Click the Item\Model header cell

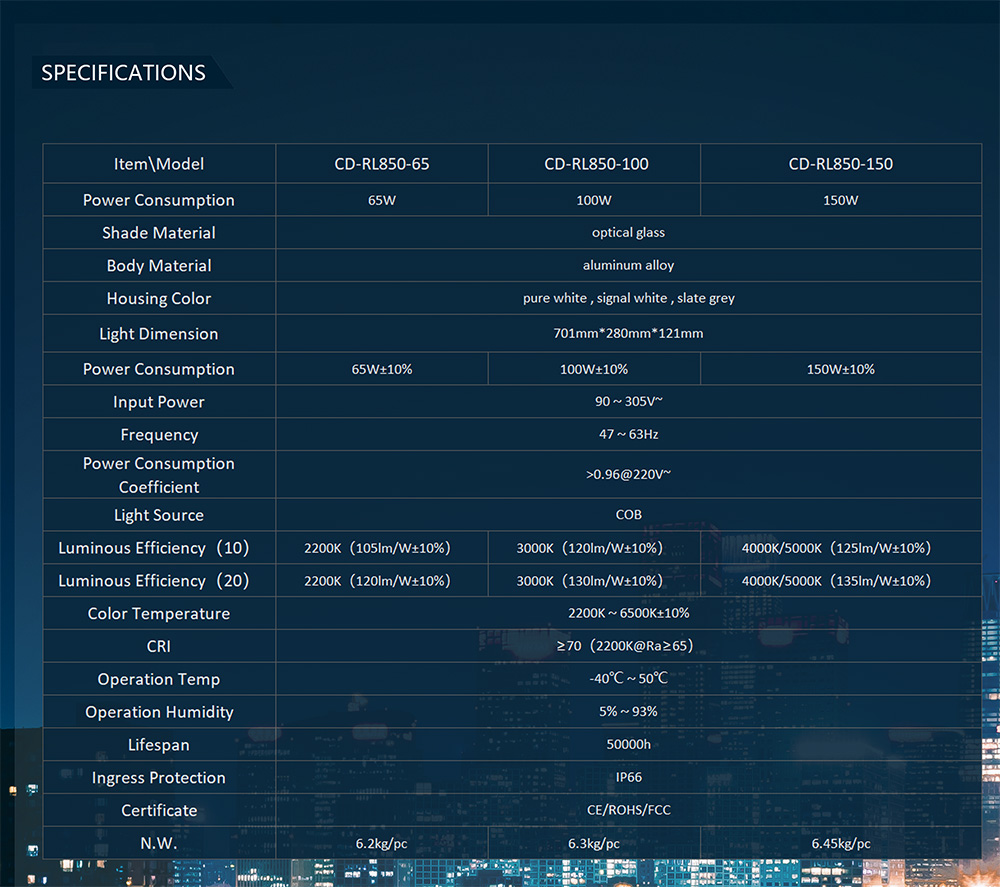point(159,164)
